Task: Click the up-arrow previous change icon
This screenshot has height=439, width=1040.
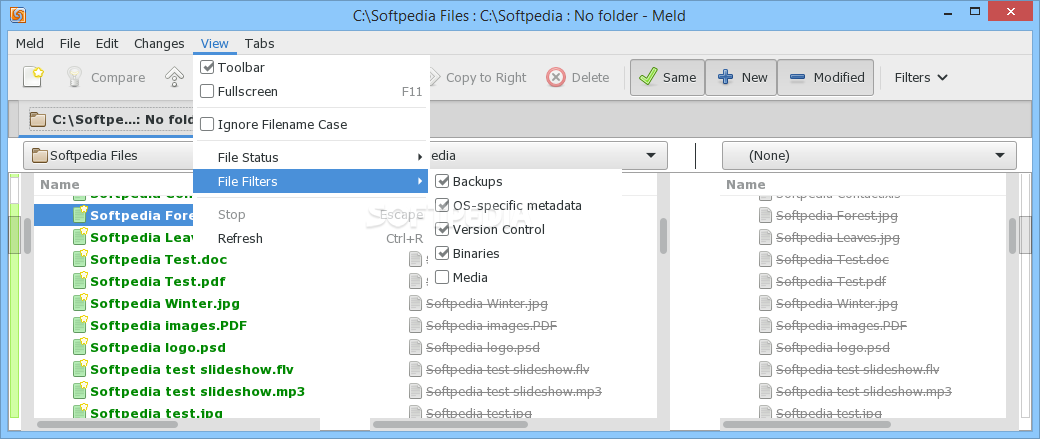Action: click(174, 77)
